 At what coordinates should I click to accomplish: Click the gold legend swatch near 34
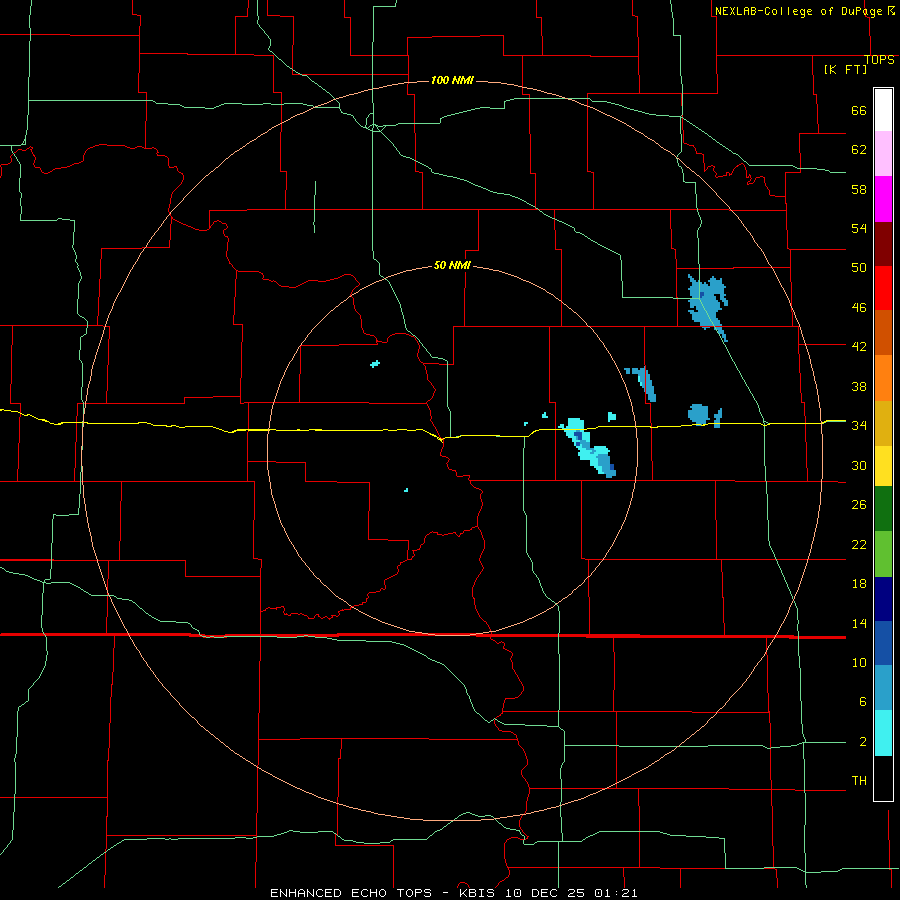tap(883, 423)
